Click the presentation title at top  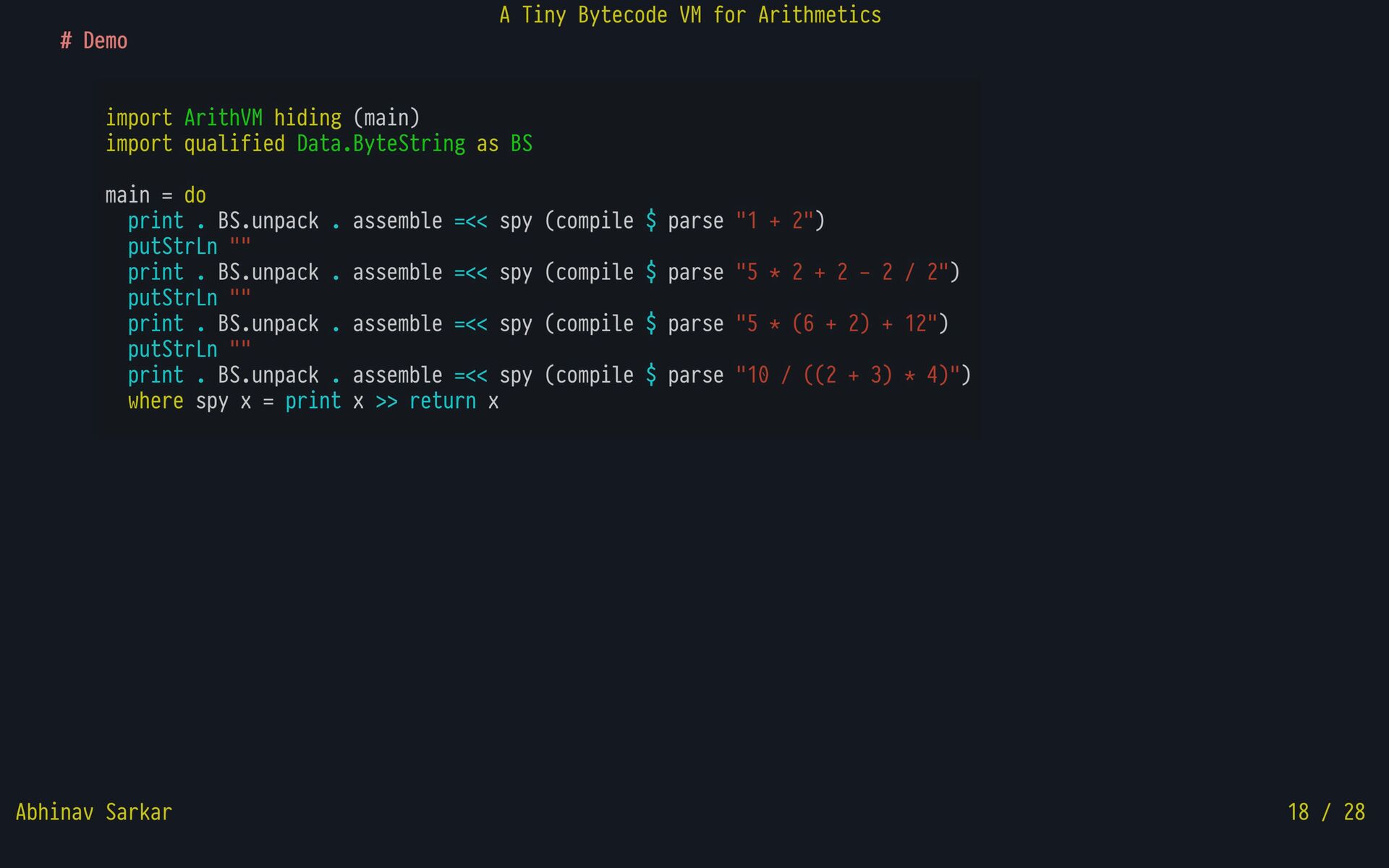tap(690, 15)
